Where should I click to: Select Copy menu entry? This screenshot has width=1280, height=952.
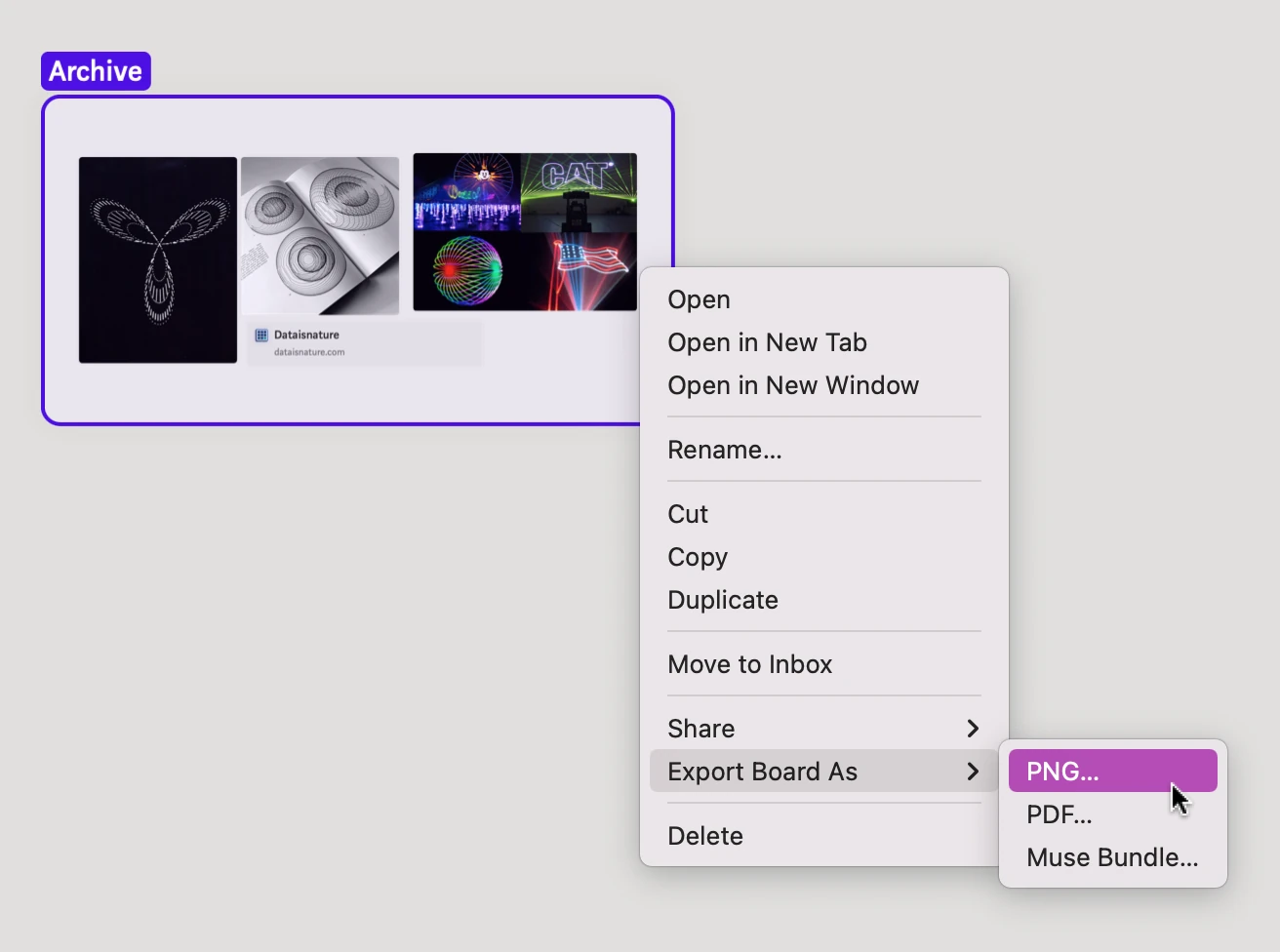698,557
